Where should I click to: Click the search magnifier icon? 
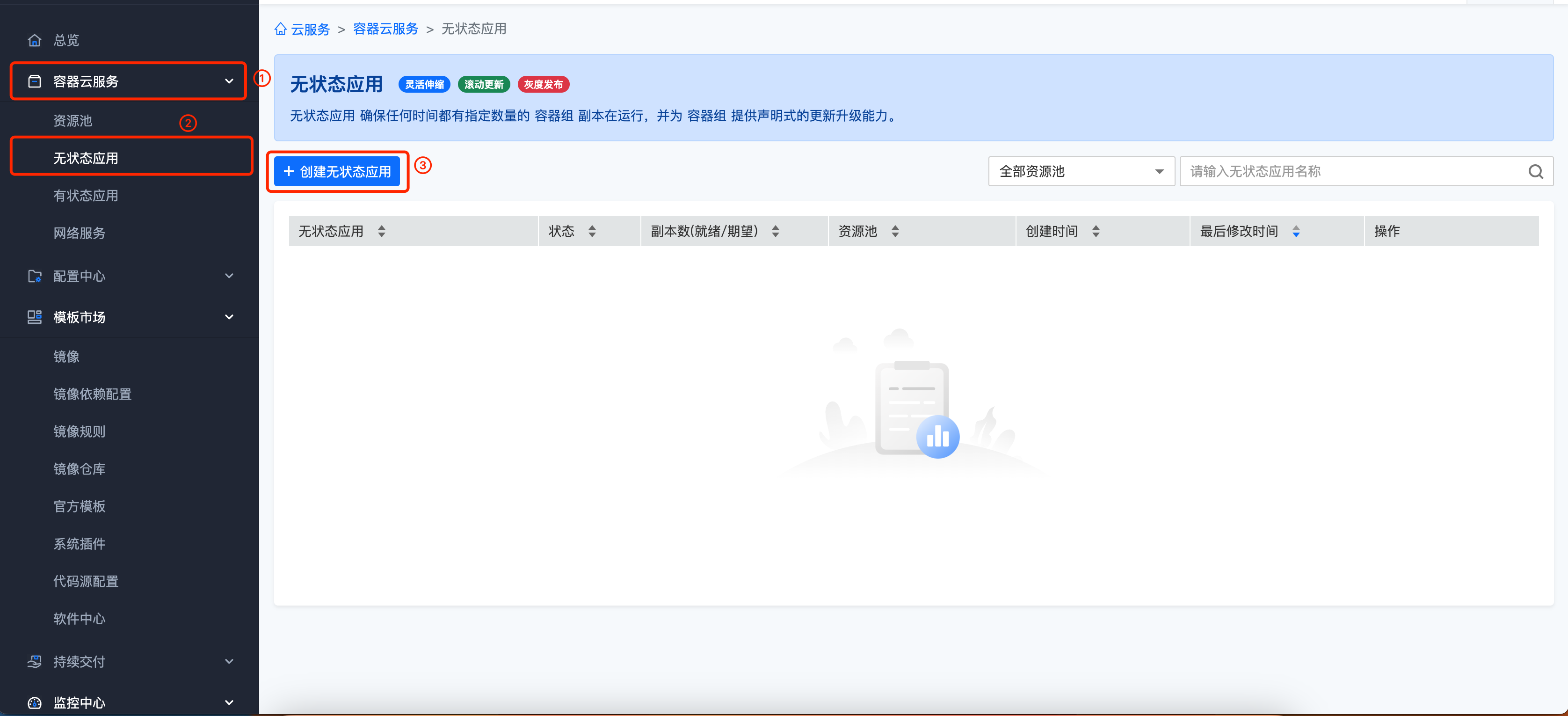click(1536, 172)
